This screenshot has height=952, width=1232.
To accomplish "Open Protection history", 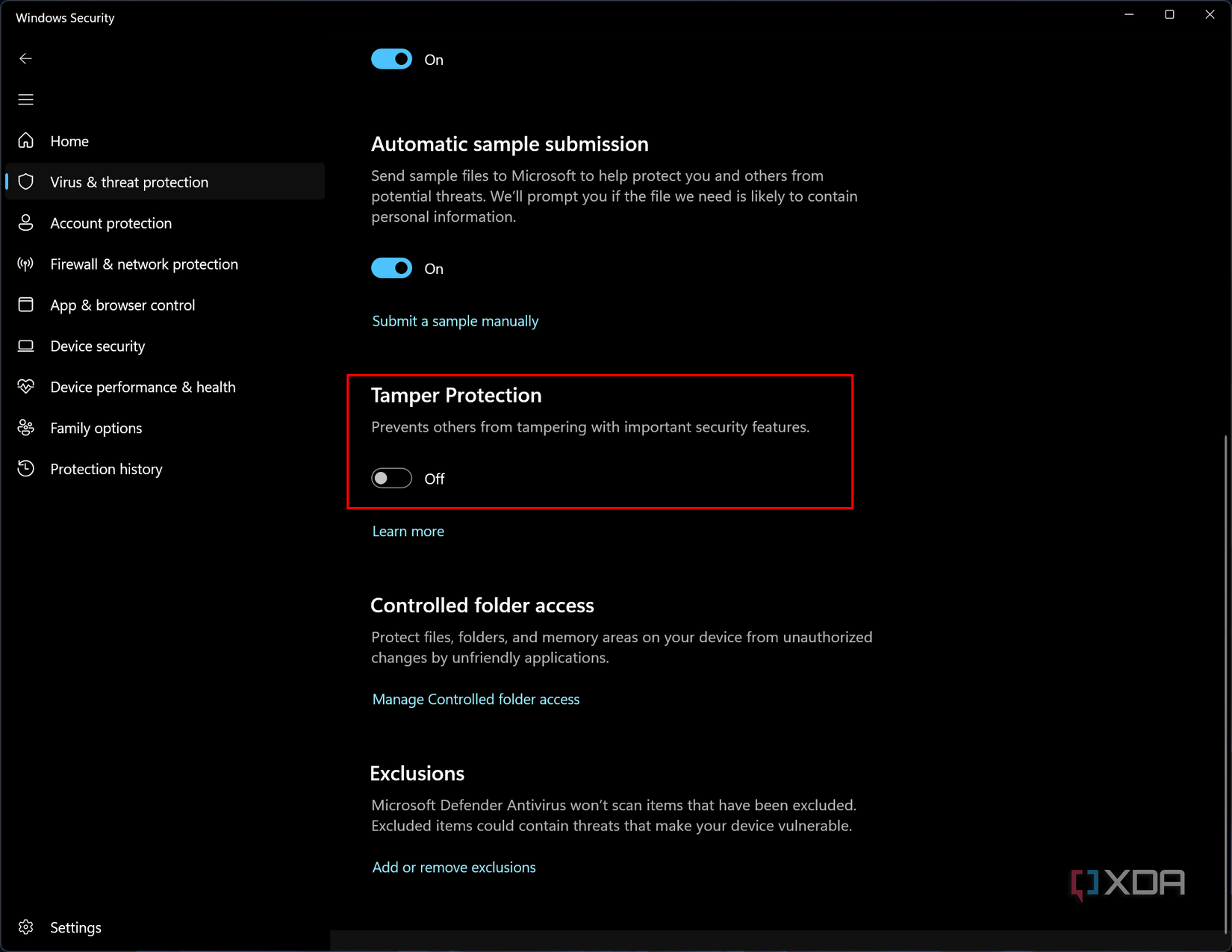I will pyautogui.click(x=106, y=469).
